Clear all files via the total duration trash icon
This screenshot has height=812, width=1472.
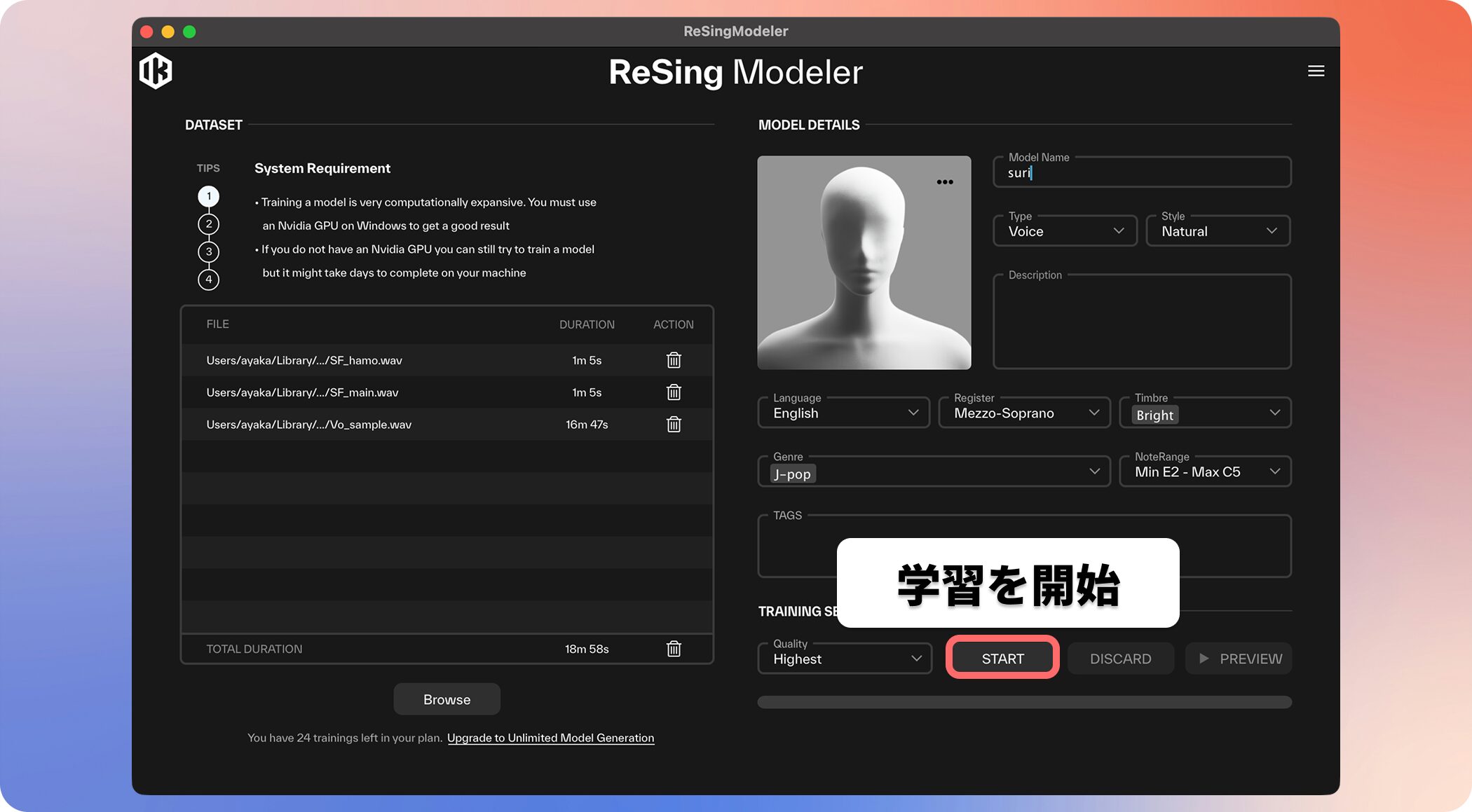point(673,648)
